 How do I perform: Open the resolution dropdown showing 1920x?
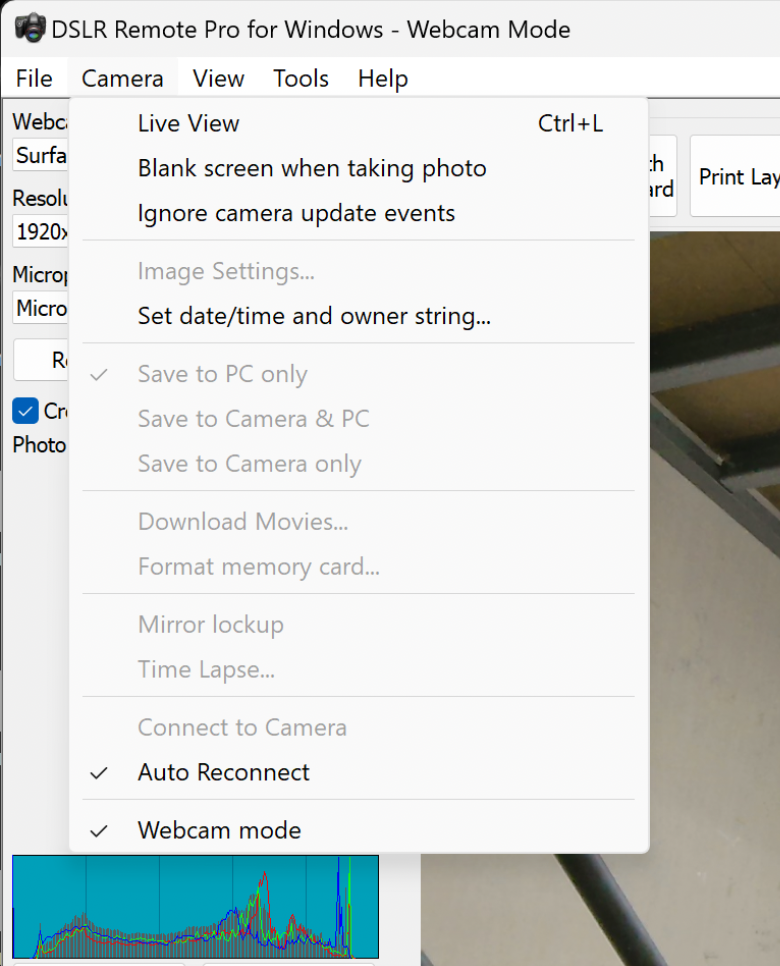click(x=41, y=232)
